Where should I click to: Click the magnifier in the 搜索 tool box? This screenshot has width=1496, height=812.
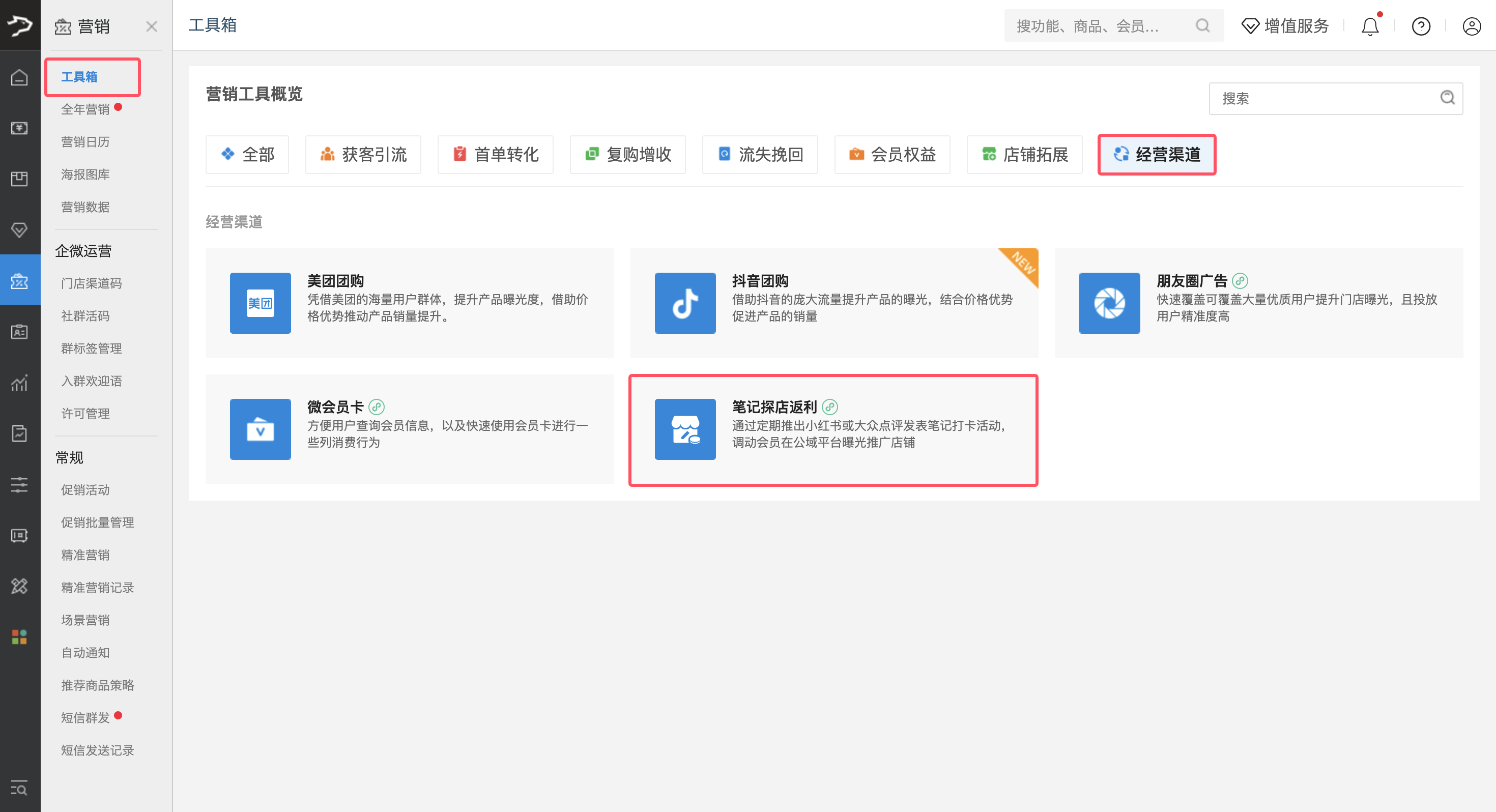1447,98
